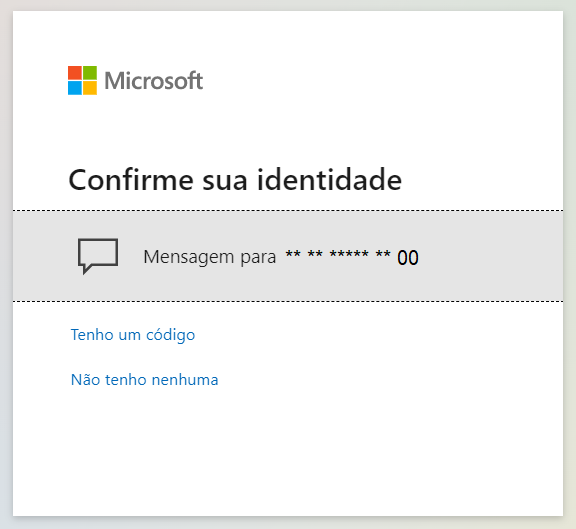The width and height of the screenshot is (576, 529).
Task: Select the masked phone number ending in 00
Action: (x=352, y=257)
